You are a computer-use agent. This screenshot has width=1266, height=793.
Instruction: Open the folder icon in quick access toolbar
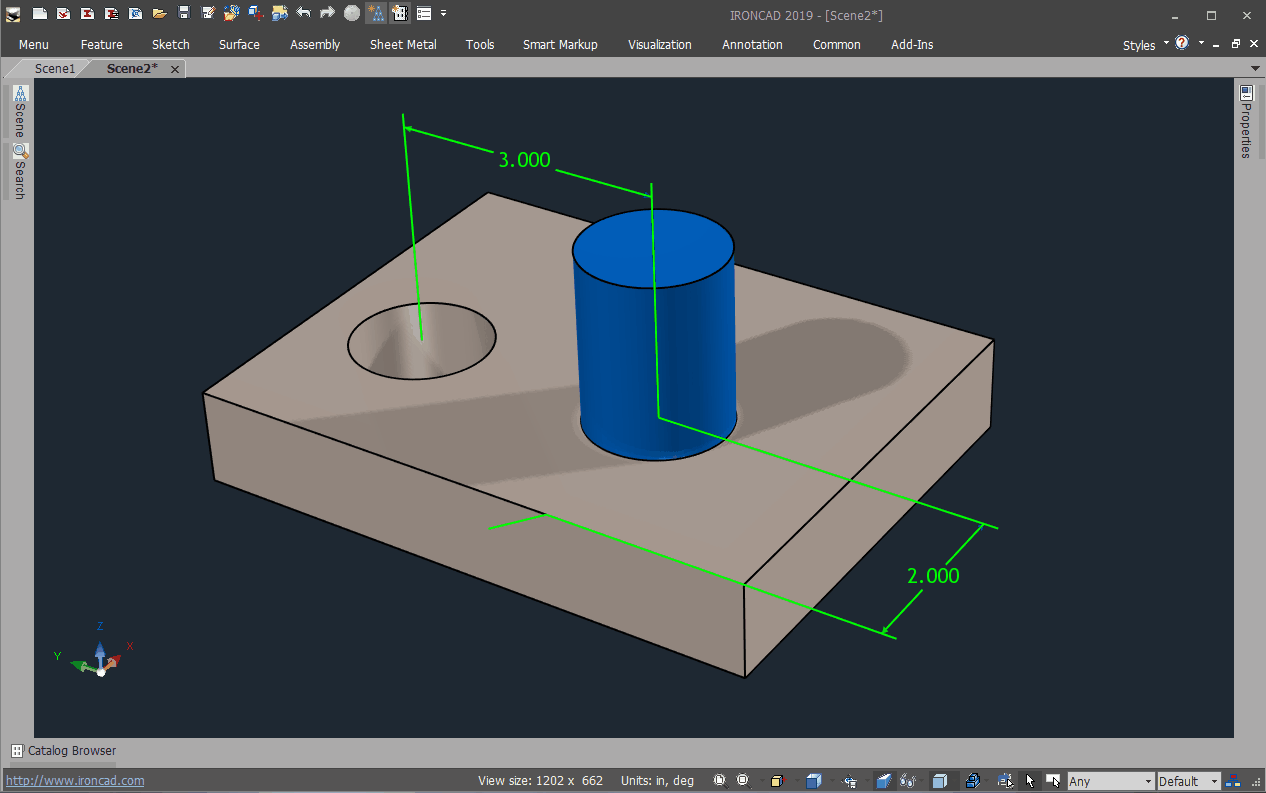(159, 14)
